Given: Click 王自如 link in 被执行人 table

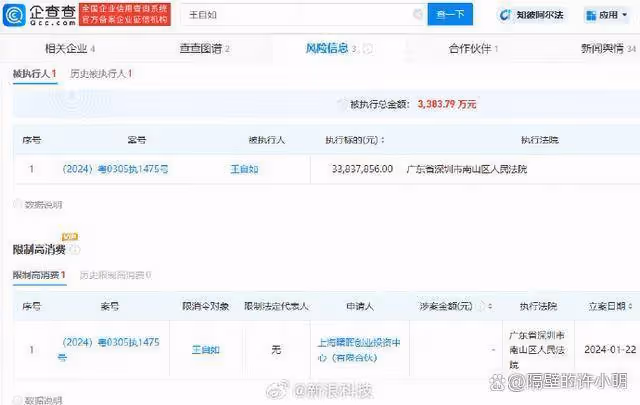Looking at the screenshot, I should point(244,169).
